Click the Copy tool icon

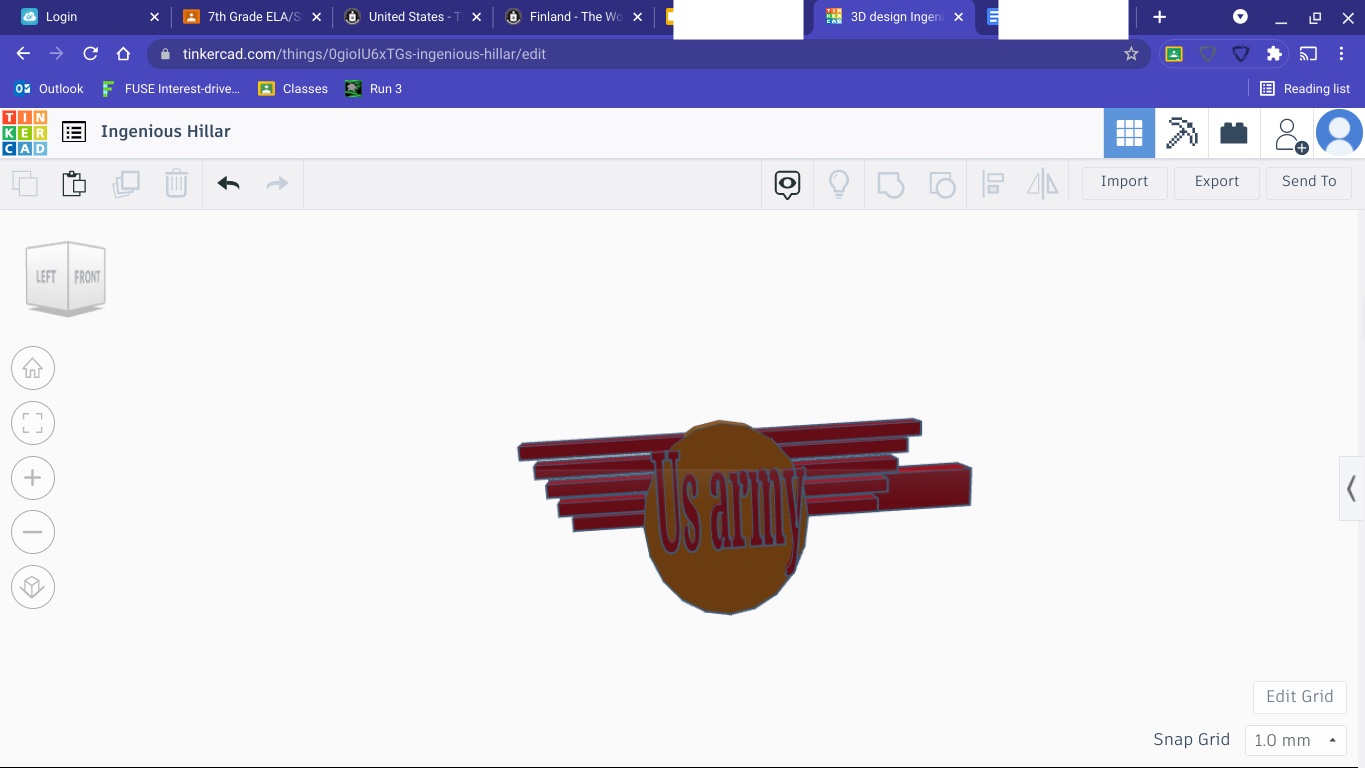coord(25,184)
